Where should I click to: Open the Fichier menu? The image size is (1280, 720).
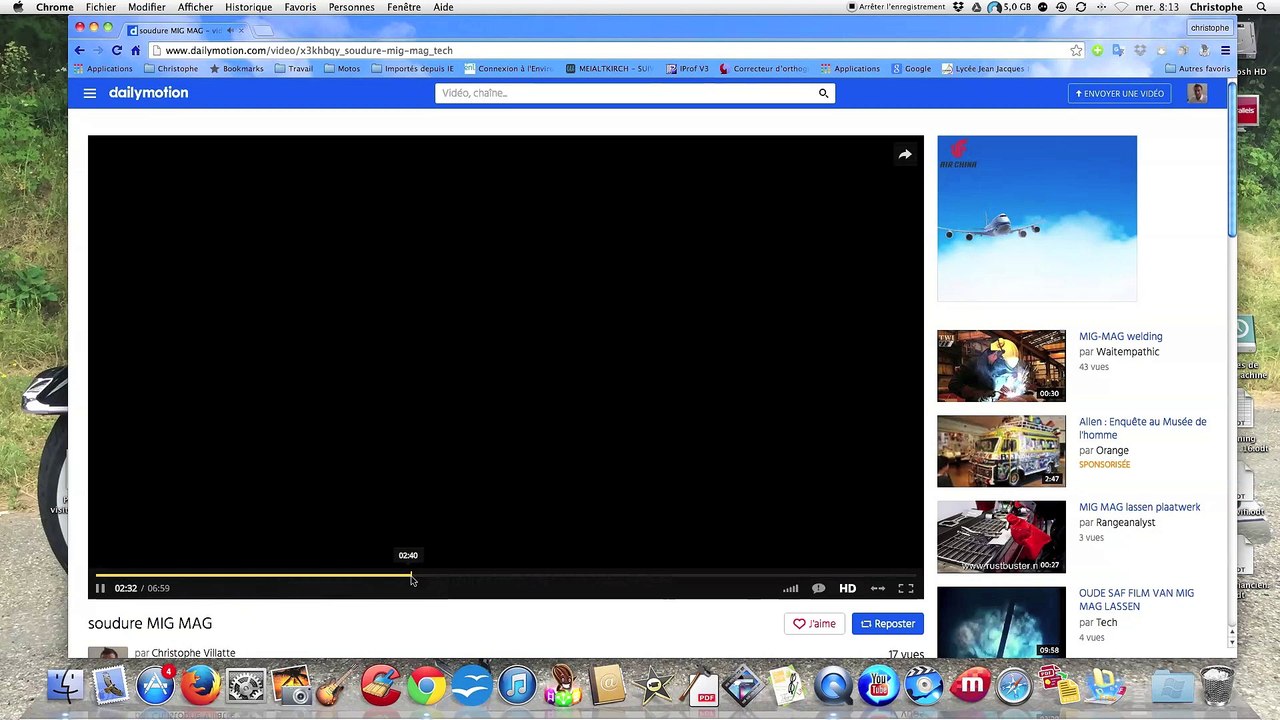101,7
